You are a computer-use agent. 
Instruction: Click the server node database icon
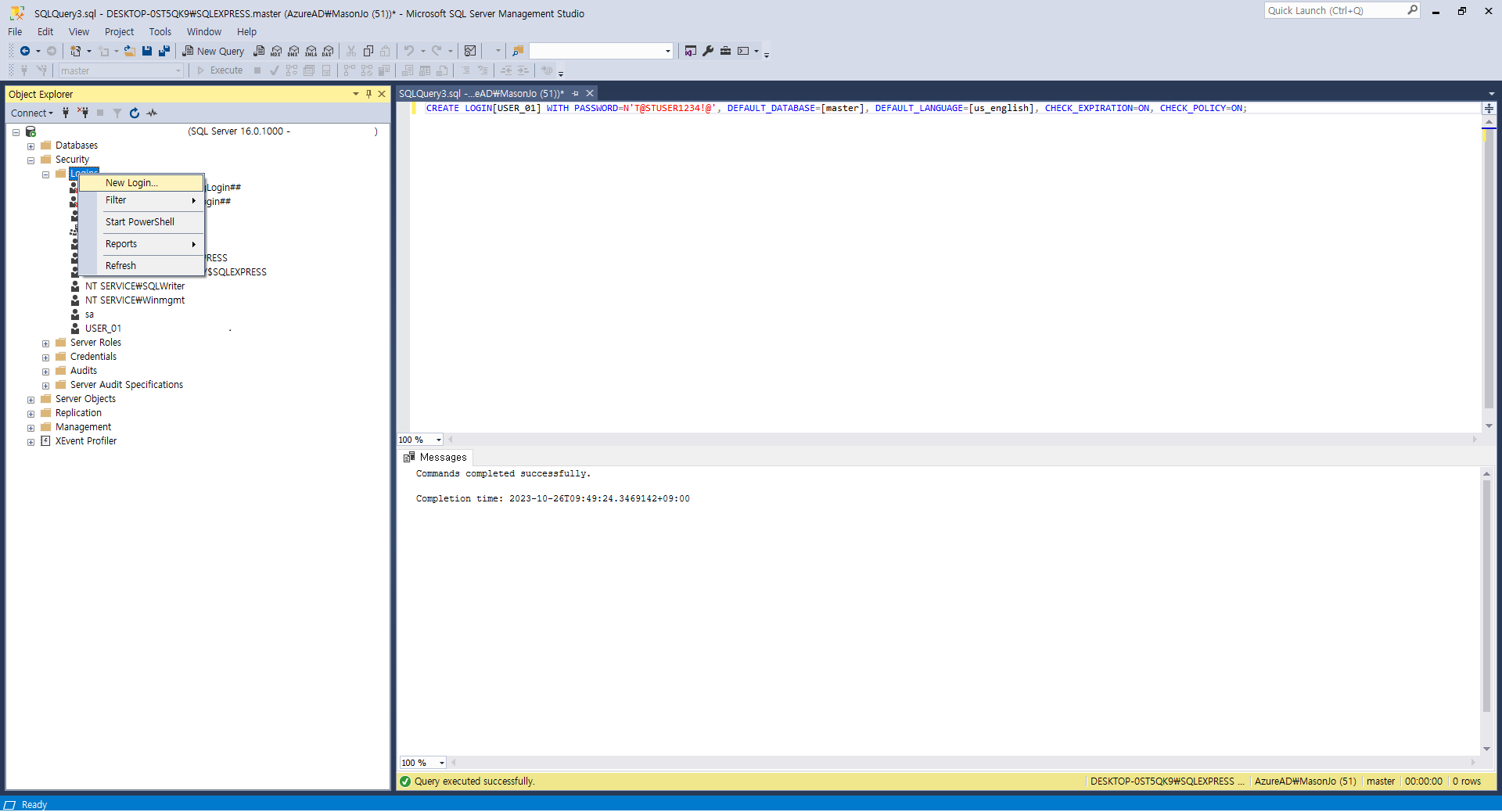pyautogui.click(x=31, y=131)
